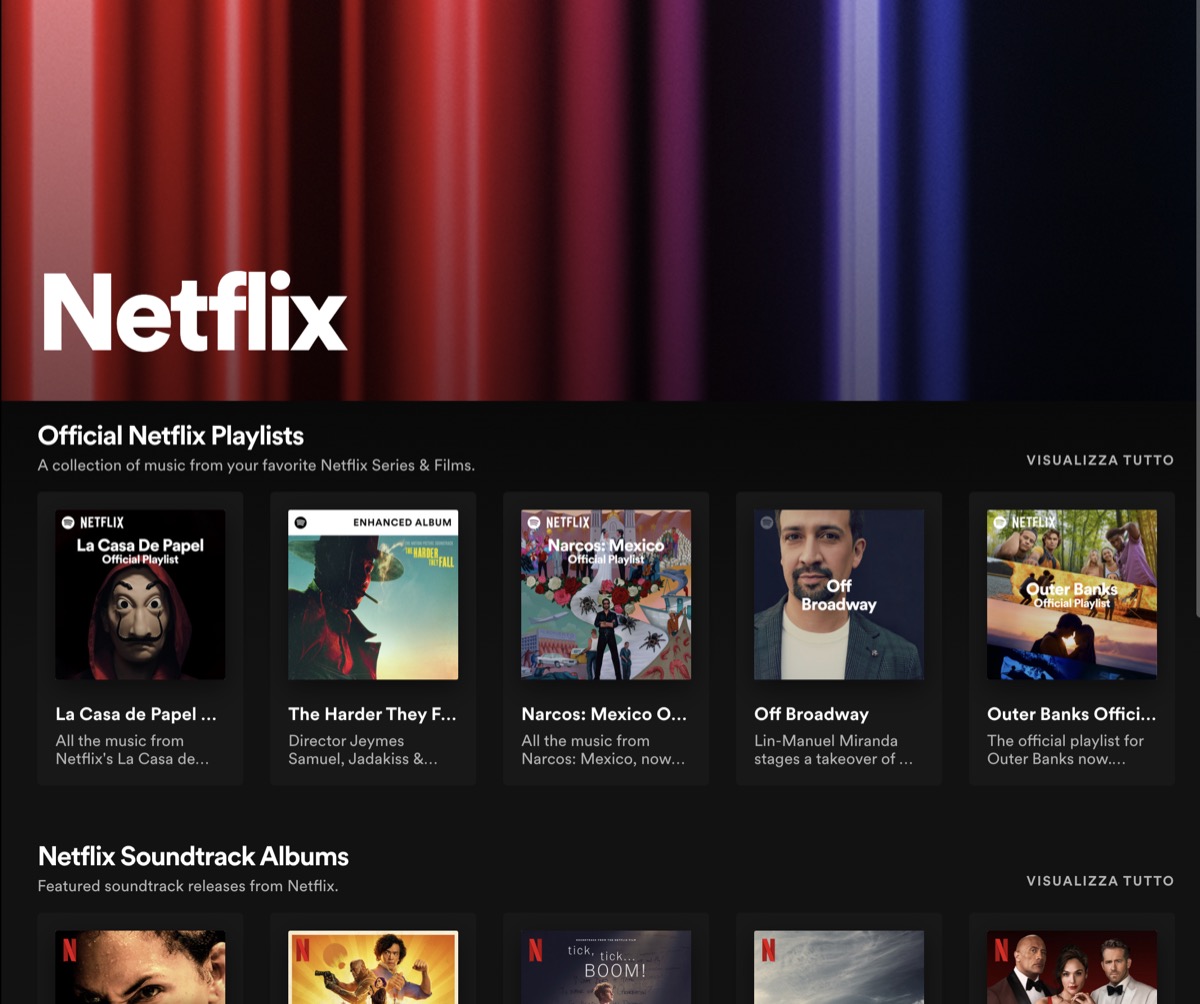
Task: Open the Netflix Soundtrack Albums section heading
Action: point(193,857)
